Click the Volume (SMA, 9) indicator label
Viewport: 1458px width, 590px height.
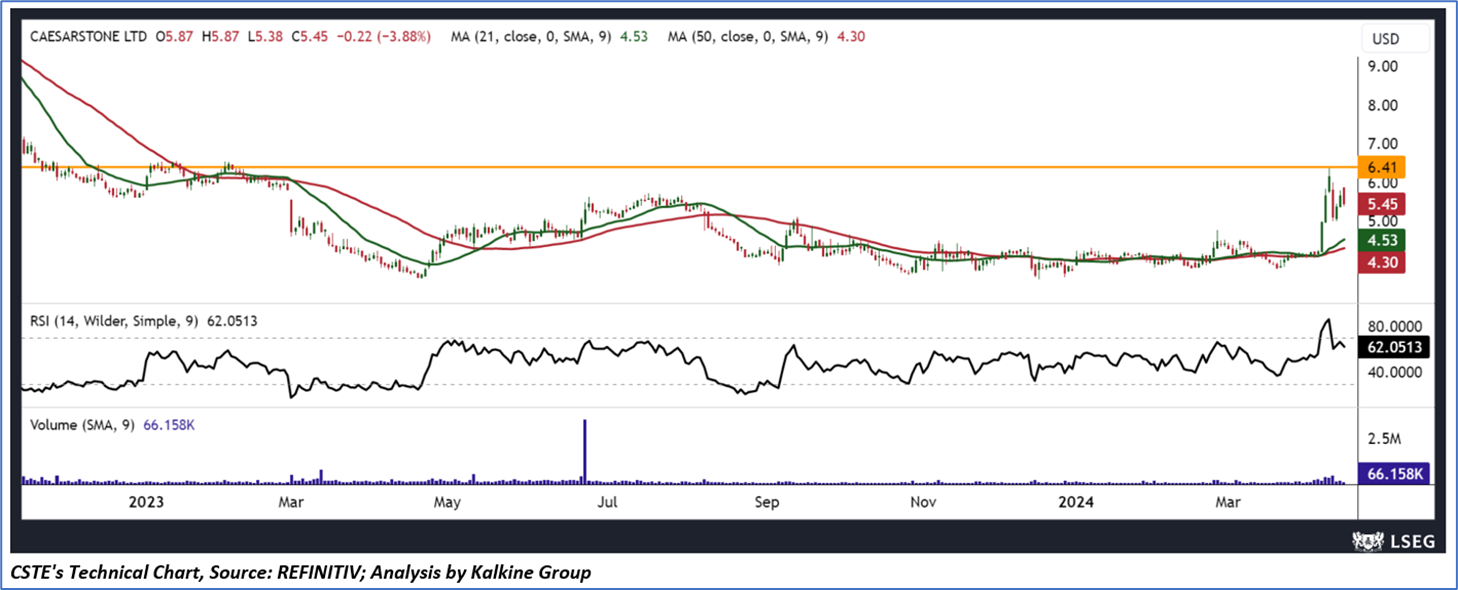(84, 425)
